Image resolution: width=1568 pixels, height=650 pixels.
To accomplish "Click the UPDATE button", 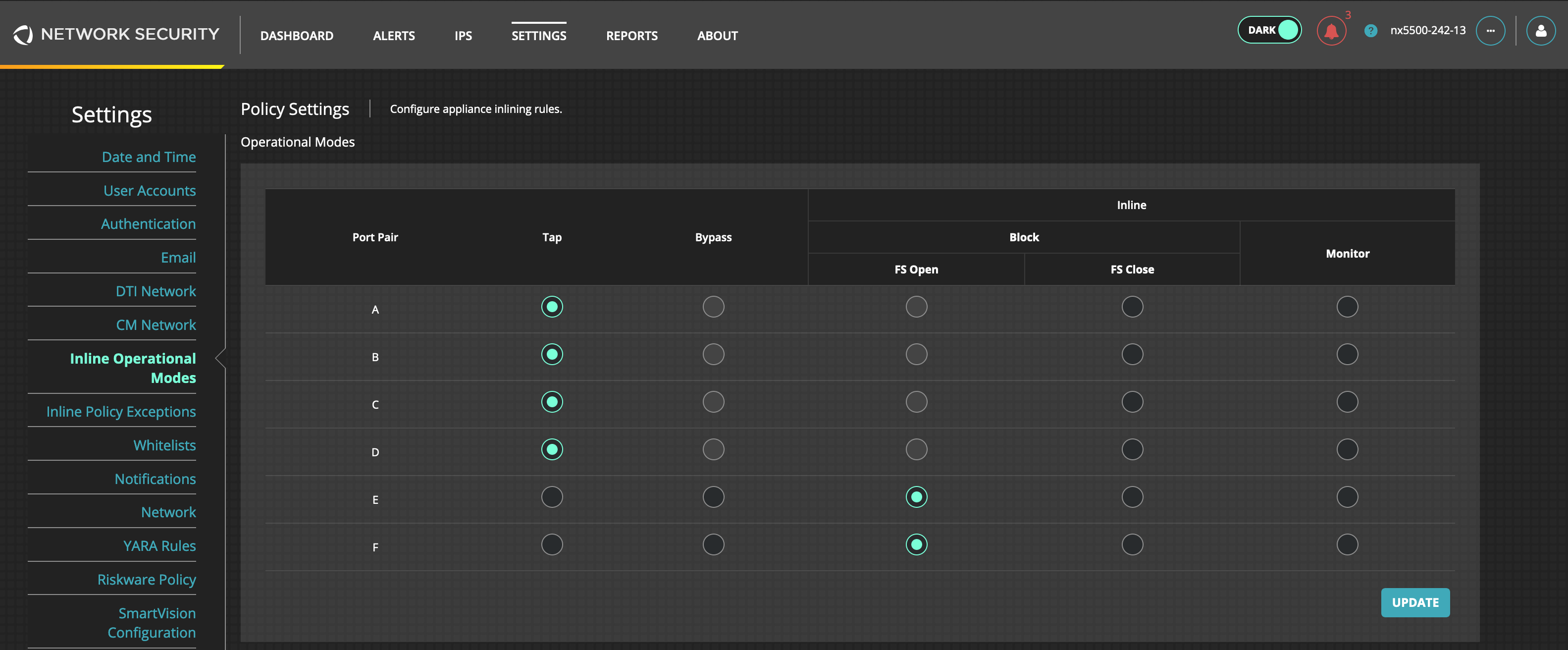I will pyautogui.click(x=1415, y=602).
